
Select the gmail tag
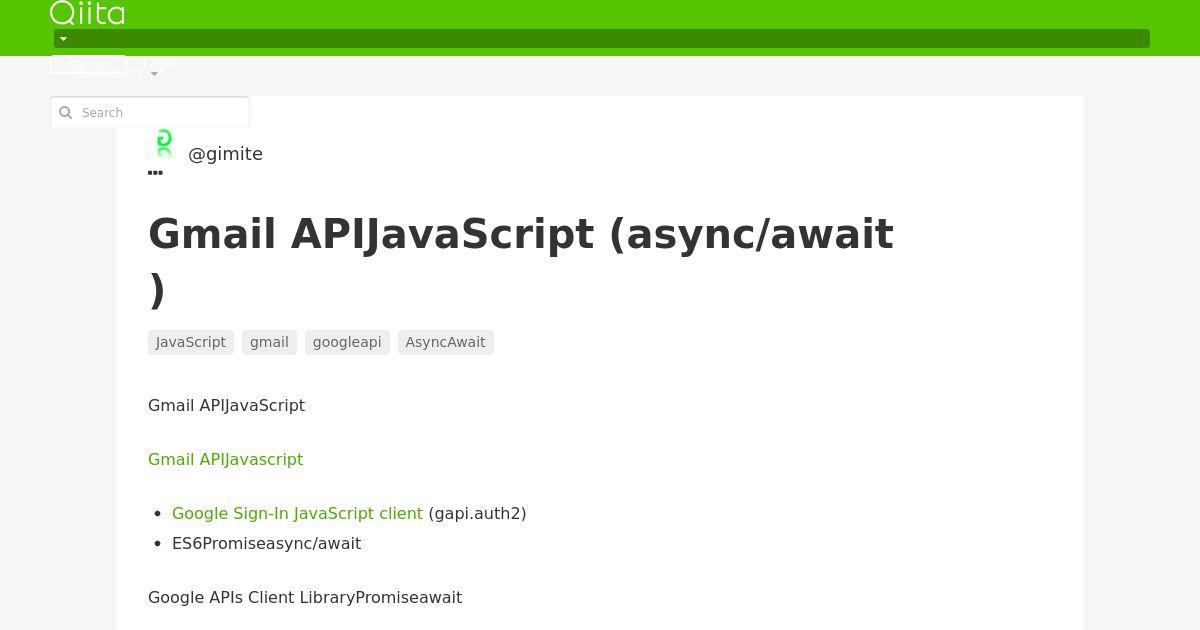point(269,342)
